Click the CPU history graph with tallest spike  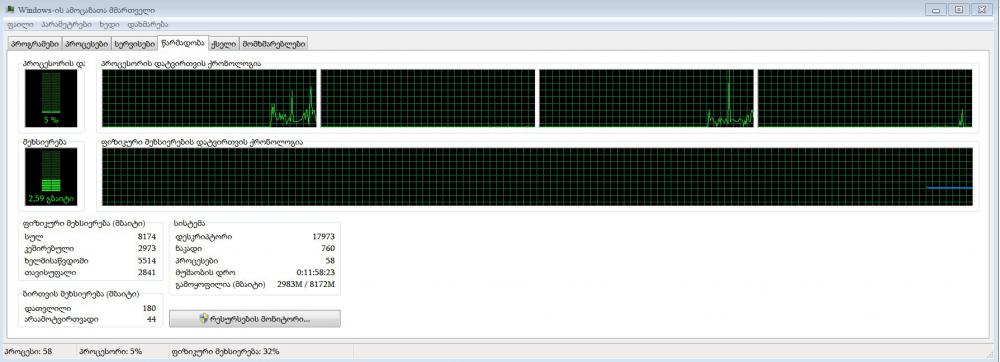point(646,98)
